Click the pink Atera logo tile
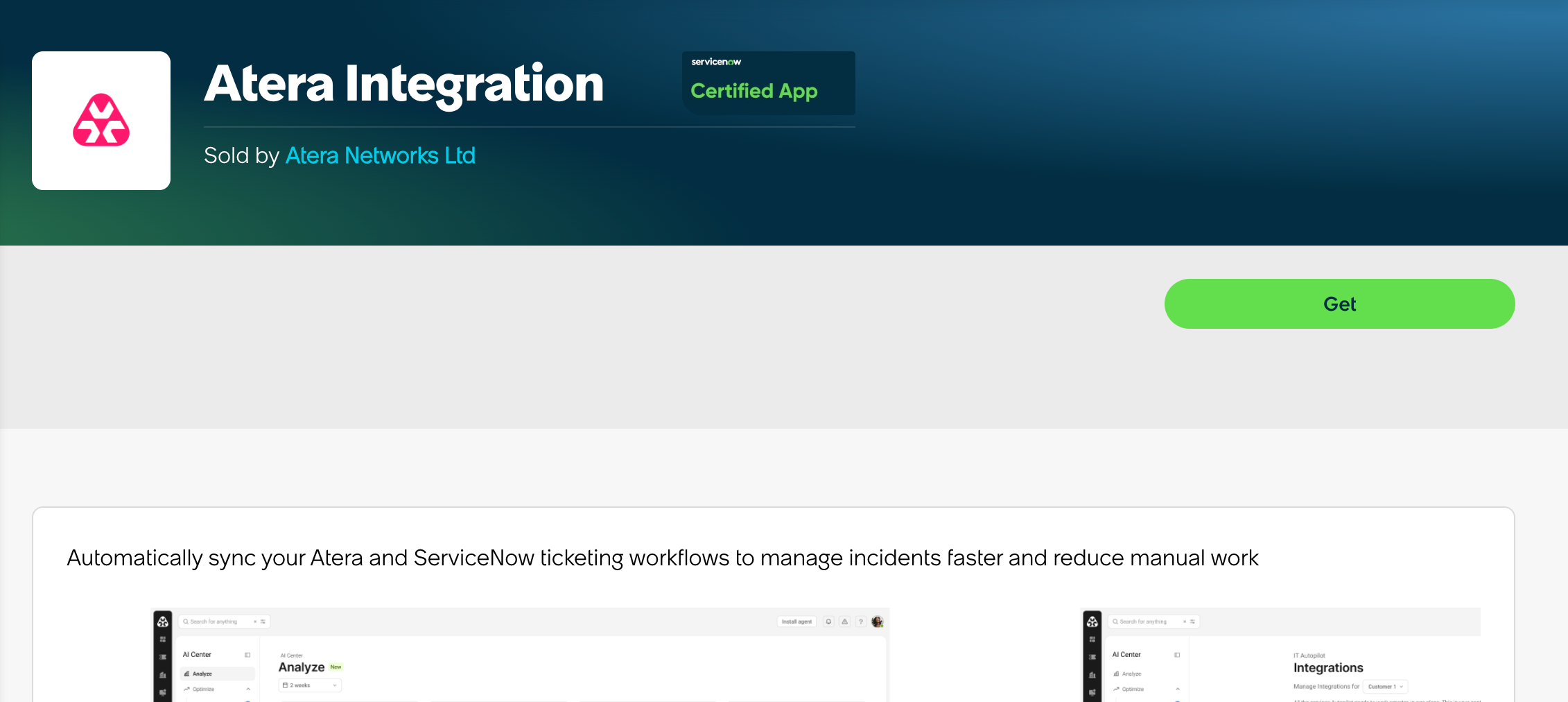 [x=101, y=121]
